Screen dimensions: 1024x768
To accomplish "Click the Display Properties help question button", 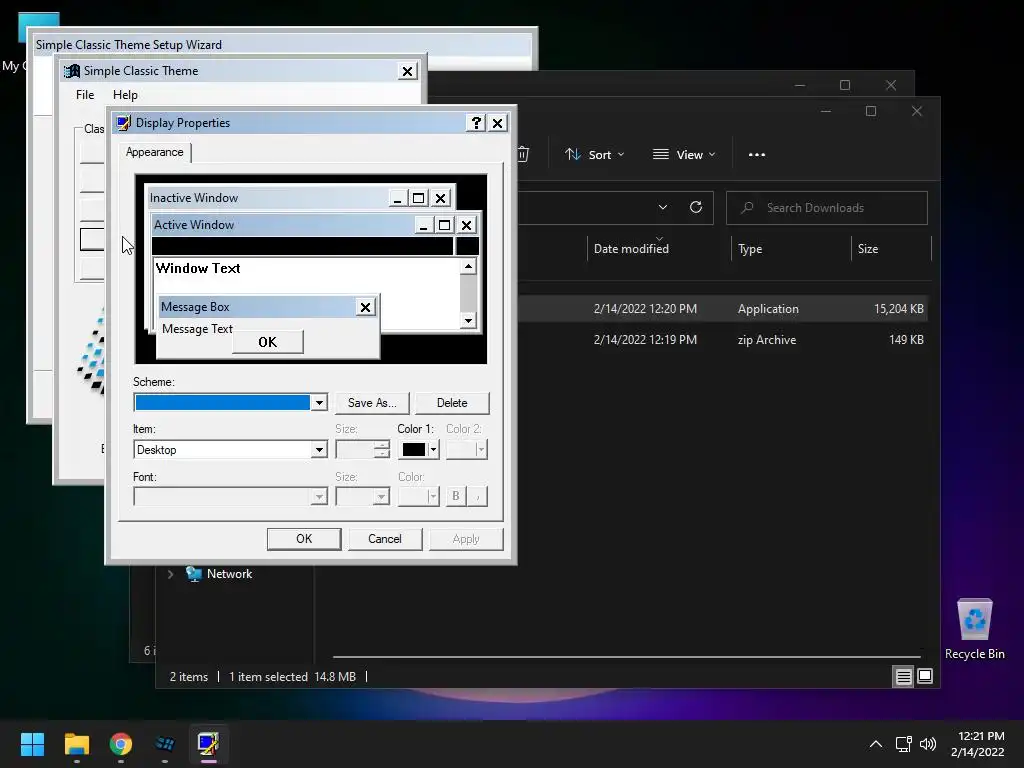I will coord(476,123).
